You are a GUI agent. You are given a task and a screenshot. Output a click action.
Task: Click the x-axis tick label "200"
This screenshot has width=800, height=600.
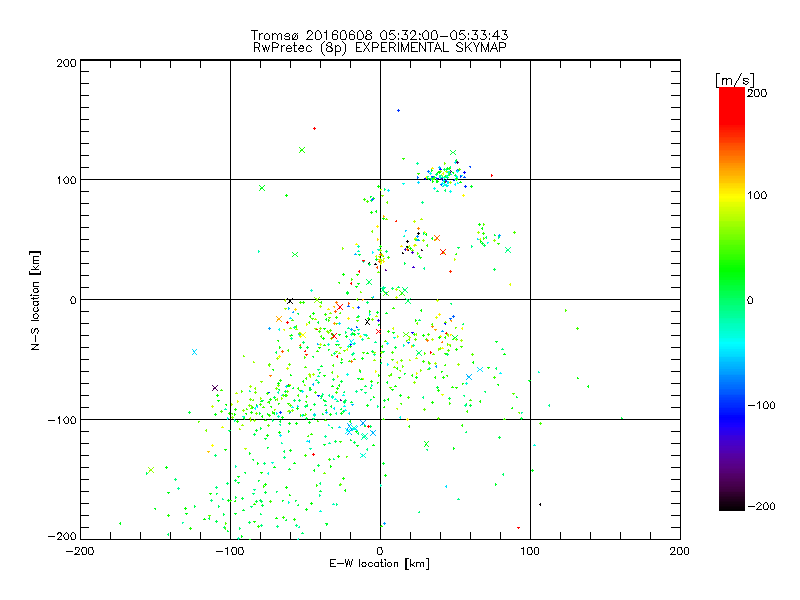[x=680, y=551]
